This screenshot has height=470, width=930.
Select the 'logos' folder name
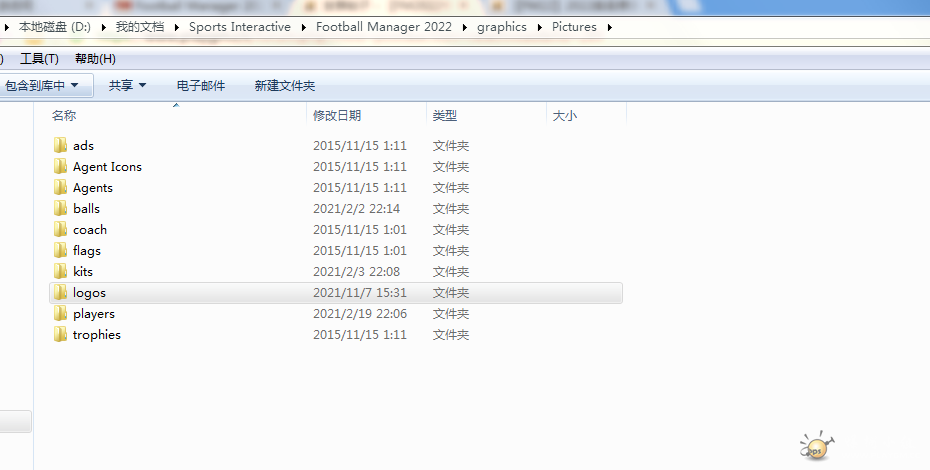click(89, 293)
